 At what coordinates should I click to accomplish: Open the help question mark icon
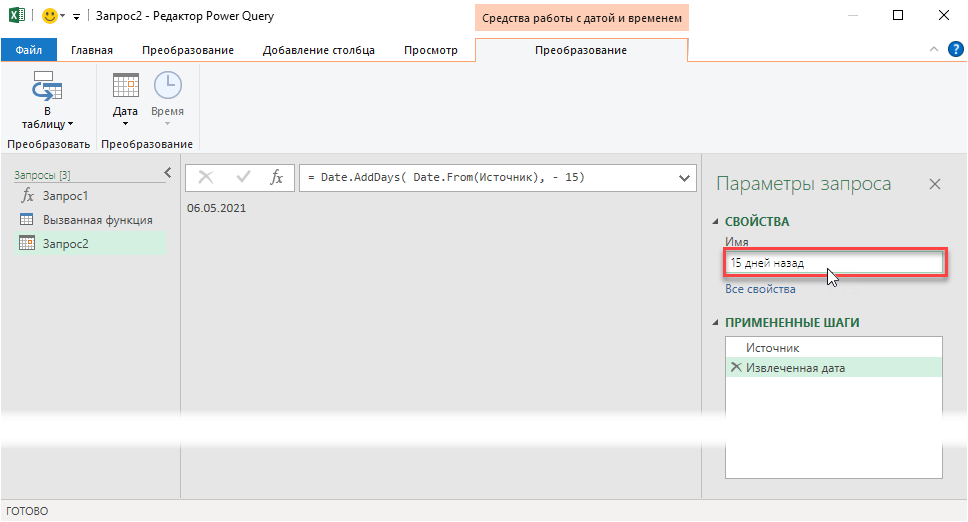pyautogui.click(x=955, y=49)
